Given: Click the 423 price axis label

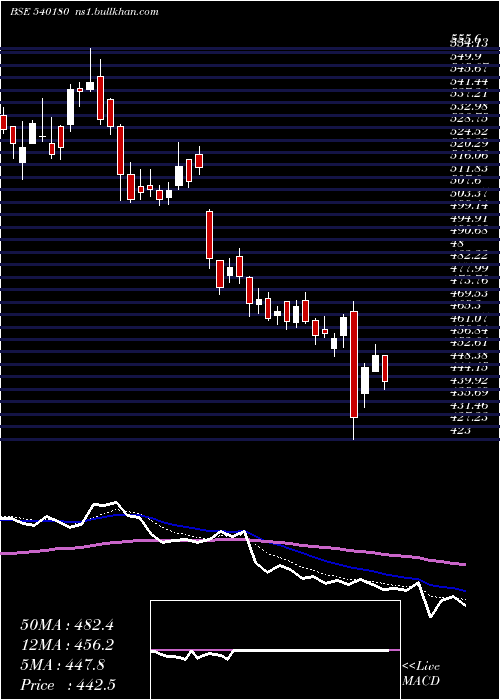Looking at the screenshot, I should pos(461,431).
